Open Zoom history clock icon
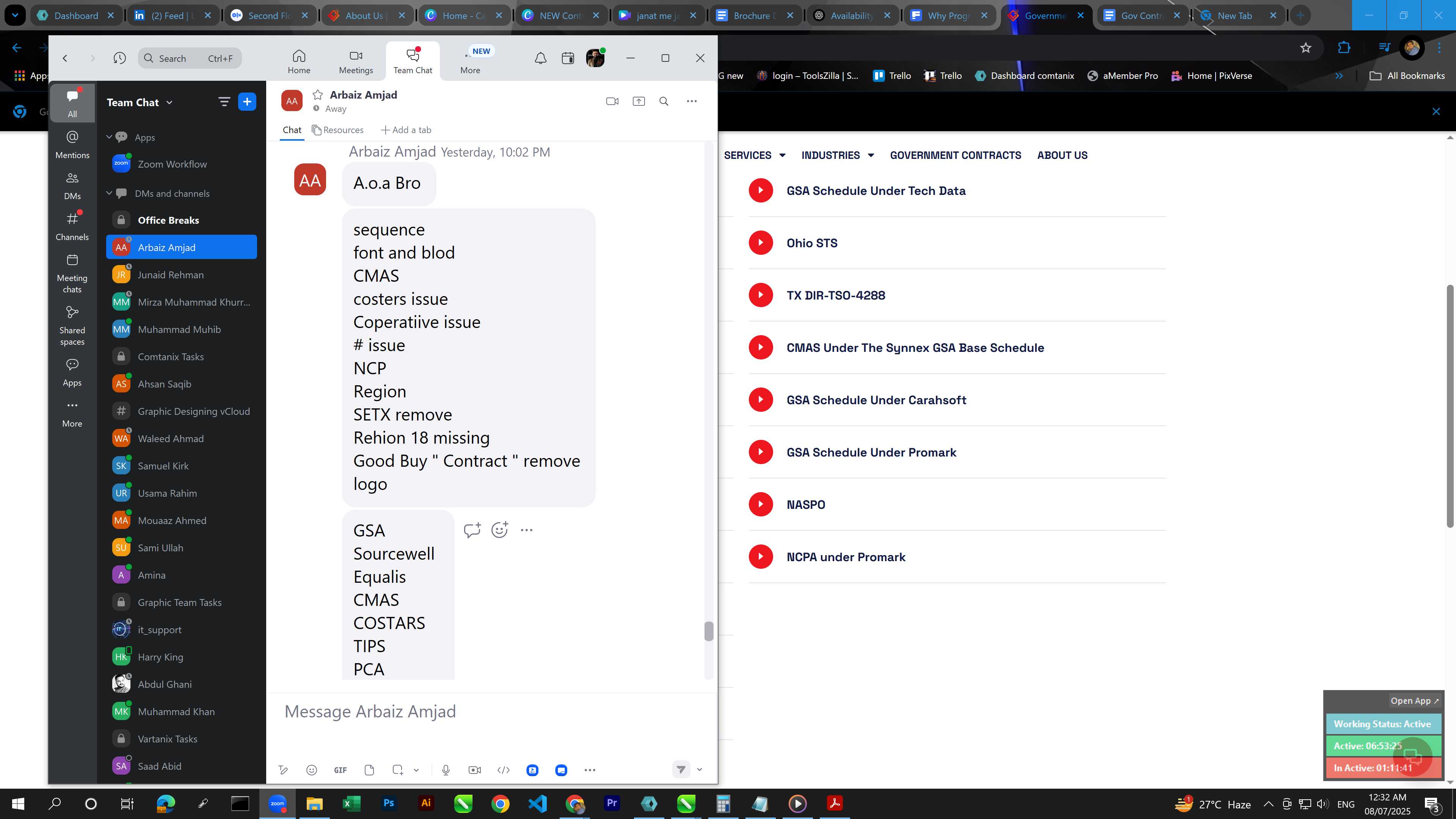 point(119,58)
